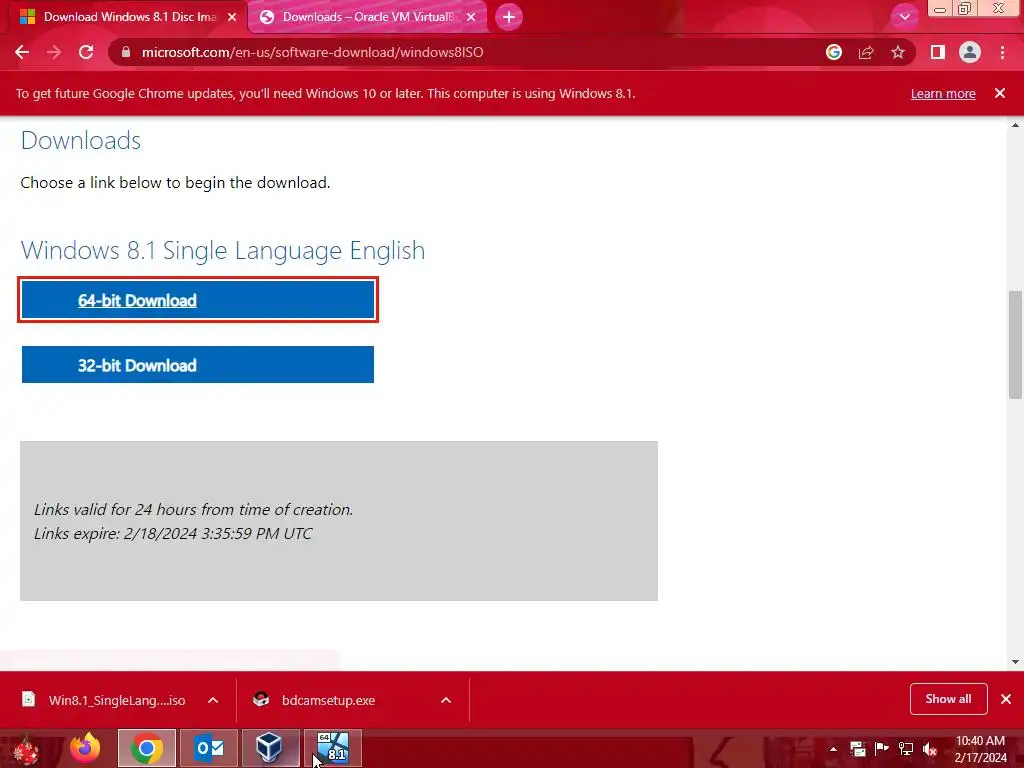
Task: Open a new tab with plus button
Action: coord(509,17)
